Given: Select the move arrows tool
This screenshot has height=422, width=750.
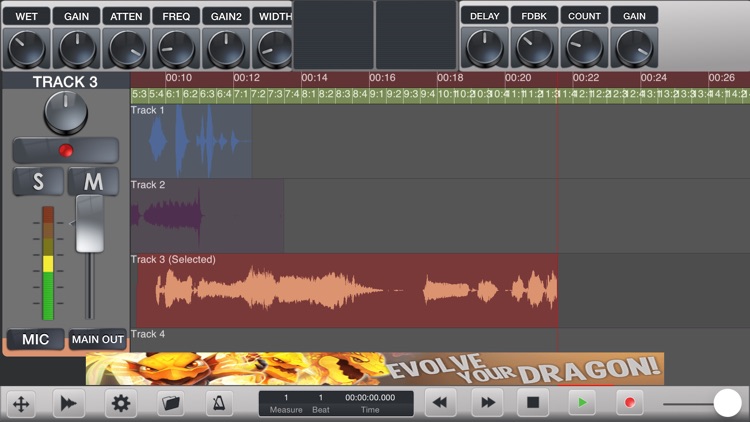Looking at the screenshot, I should pyautogui.click(x=21, y=403).
